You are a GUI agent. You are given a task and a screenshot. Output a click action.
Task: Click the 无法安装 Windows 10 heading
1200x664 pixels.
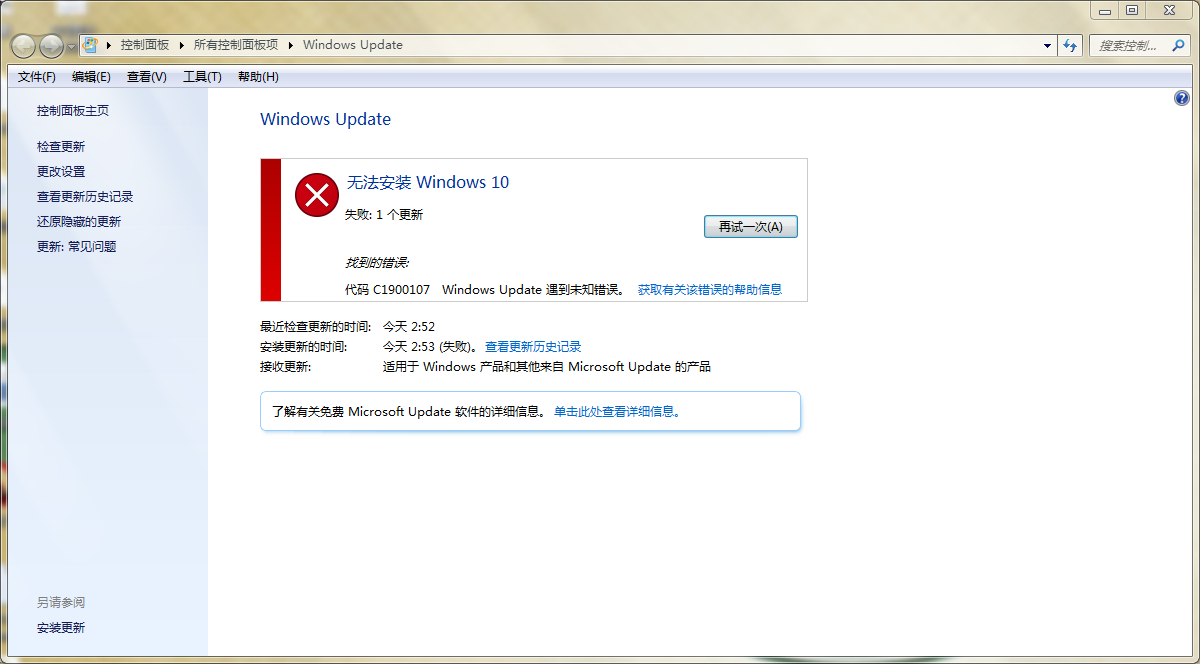[x=428, y=182]
